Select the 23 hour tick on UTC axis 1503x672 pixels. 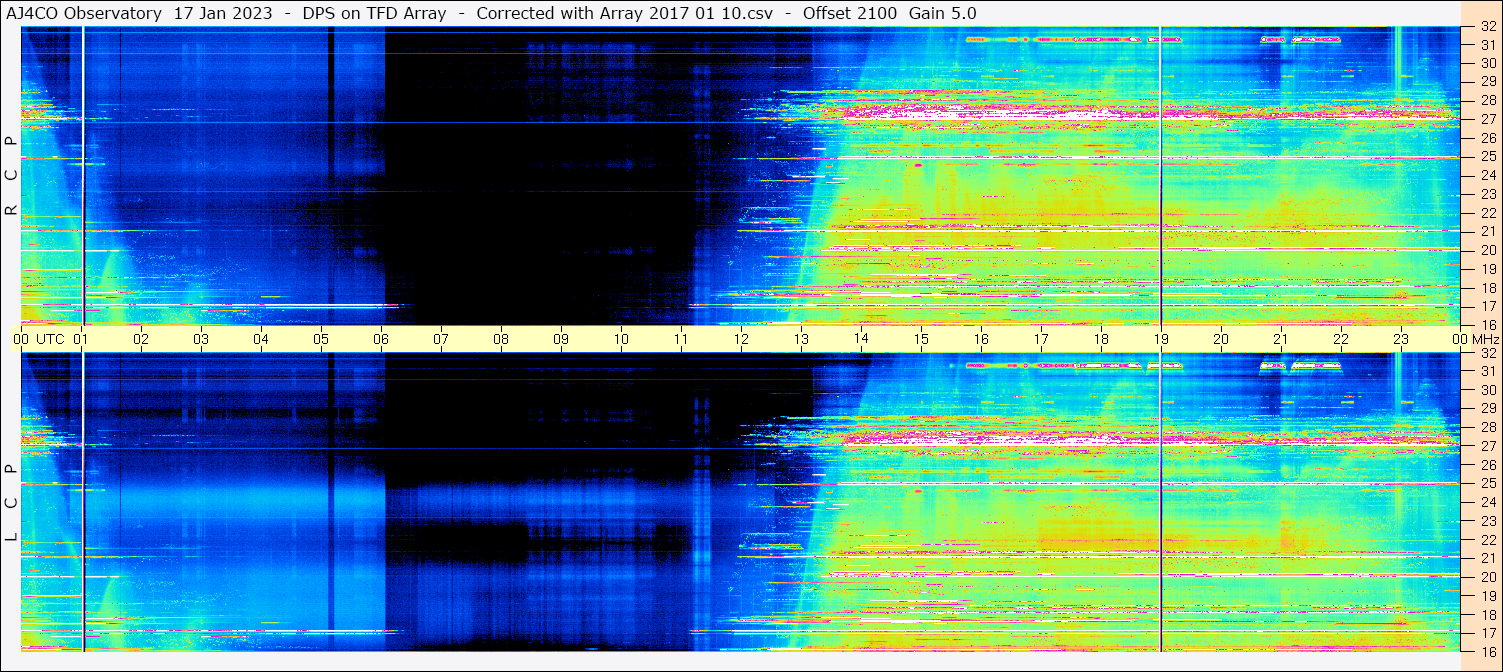pos(1401,339)
